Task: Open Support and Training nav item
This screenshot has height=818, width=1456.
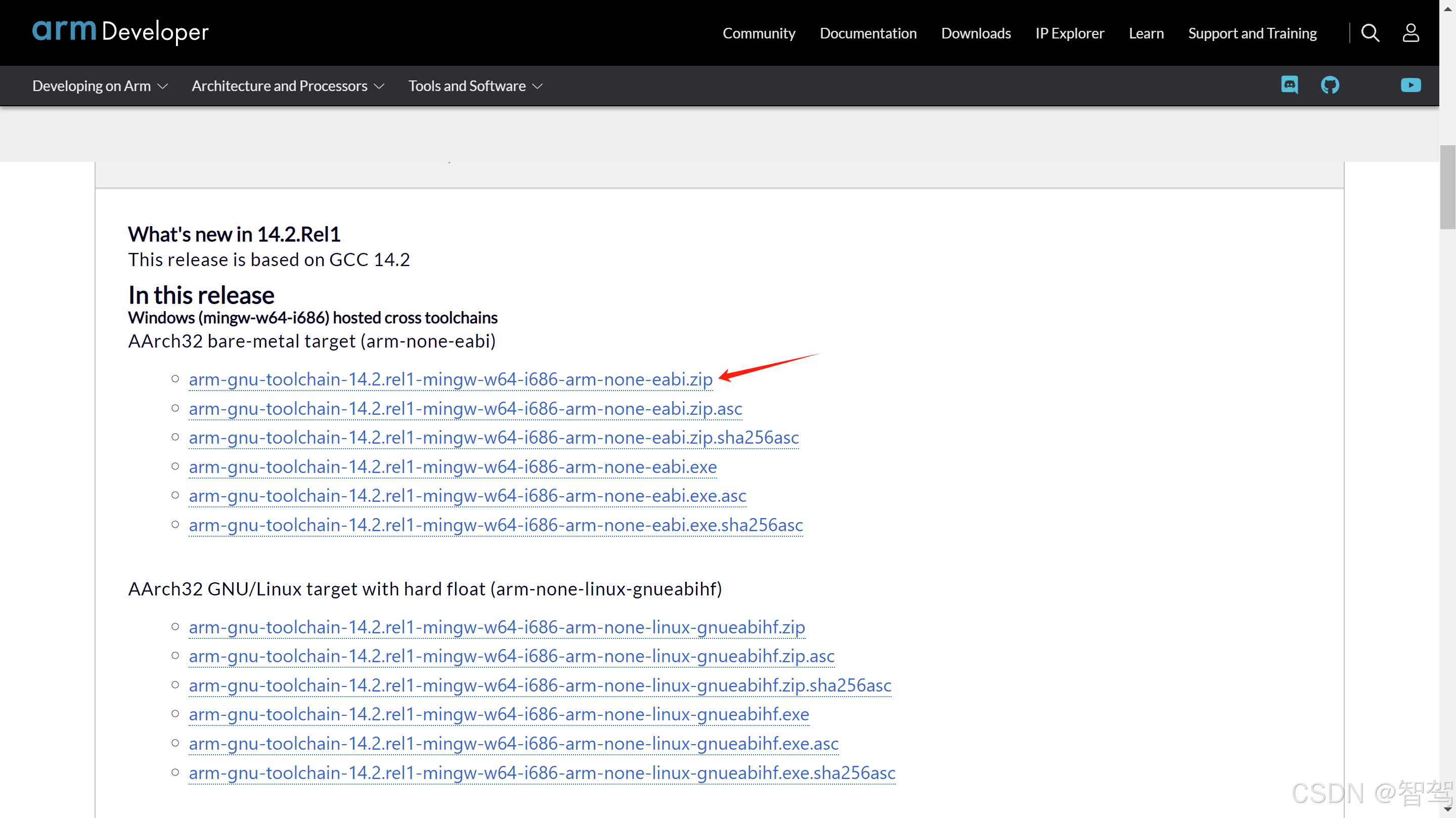Action: click(1252, 33)
